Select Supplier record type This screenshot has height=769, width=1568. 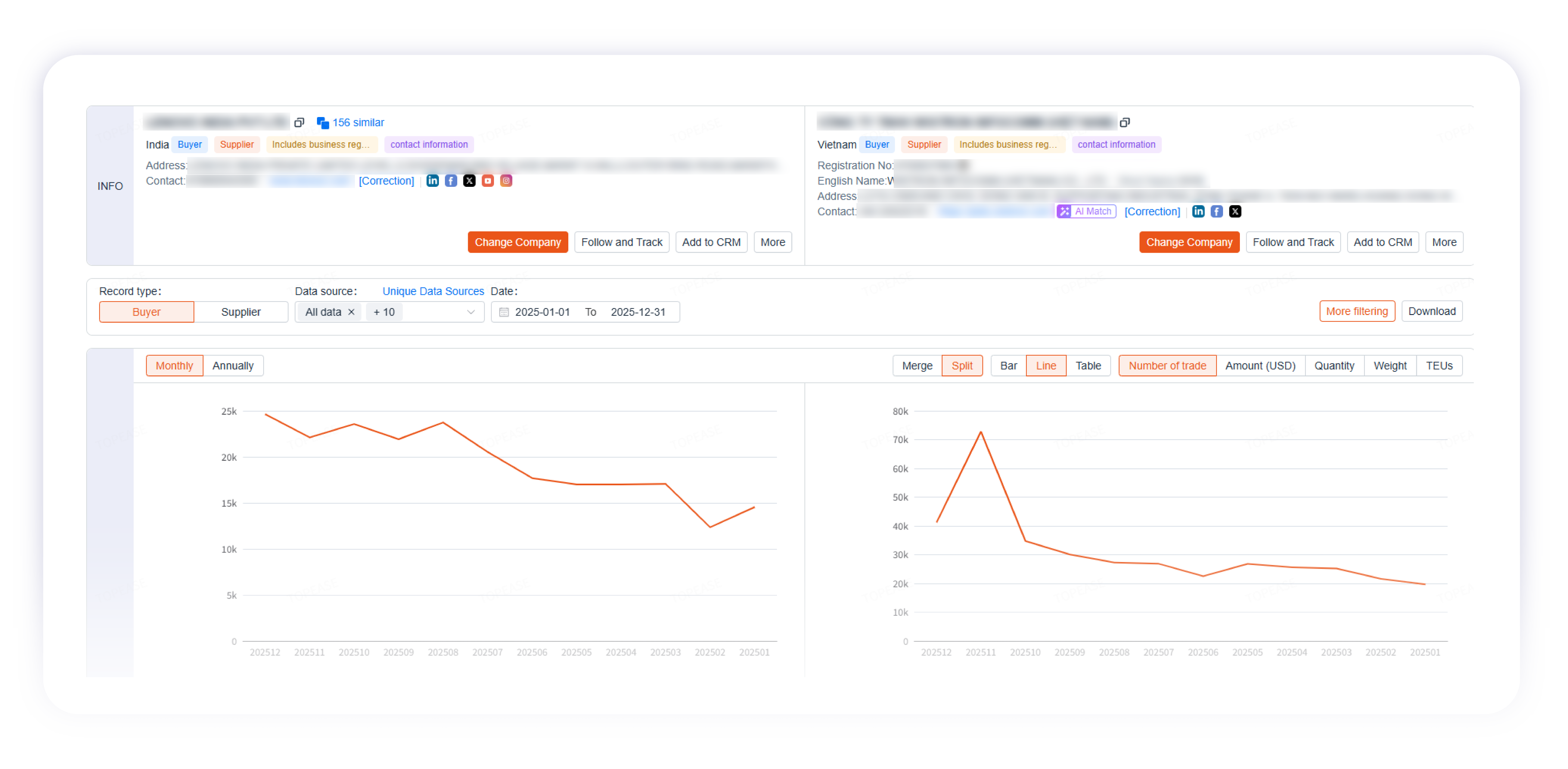pos(241,312)
